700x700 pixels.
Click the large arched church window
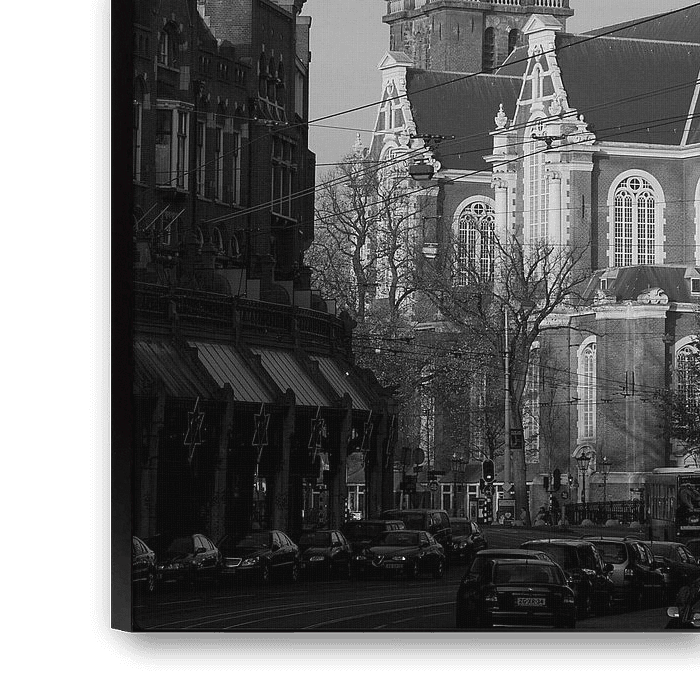pyautogui.click(x=635, y=219)
